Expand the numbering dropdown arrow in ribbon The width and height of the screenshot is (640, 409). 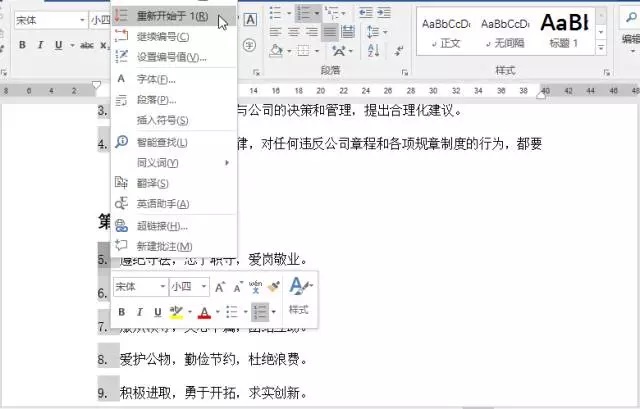[x=316, y=13]
